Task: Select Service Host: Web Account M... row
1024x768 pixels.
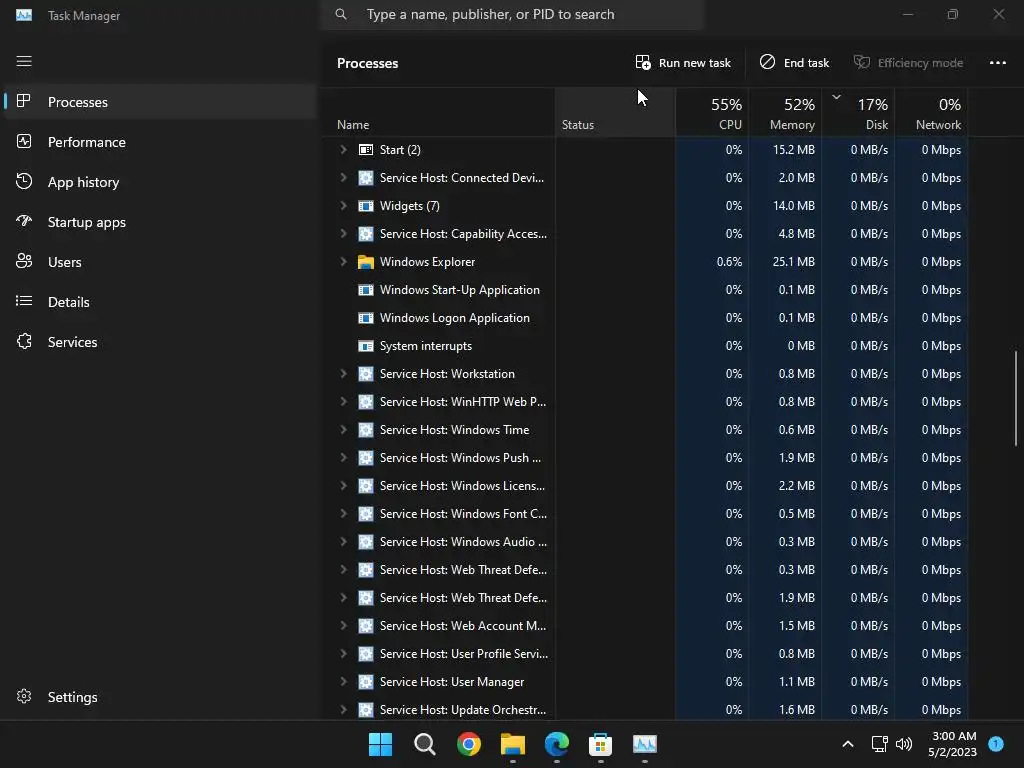Action: tap(645, 626)
